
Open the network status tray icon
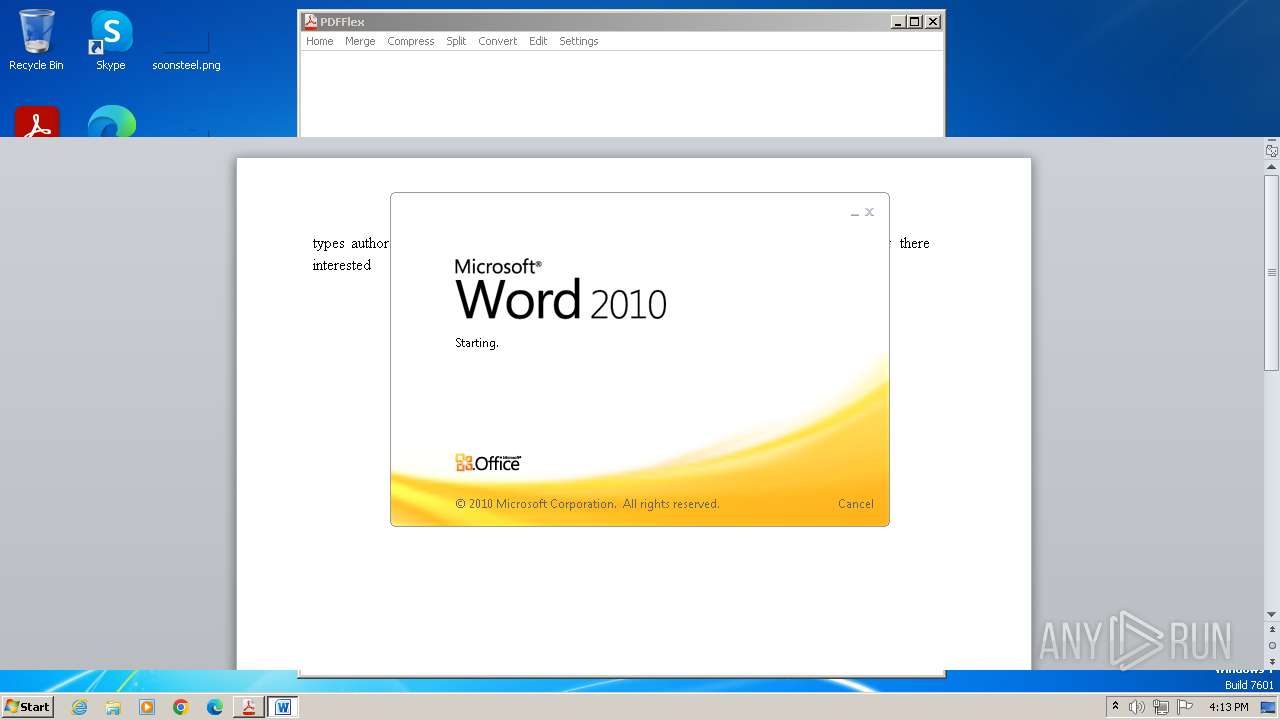tap(1160, 707)
